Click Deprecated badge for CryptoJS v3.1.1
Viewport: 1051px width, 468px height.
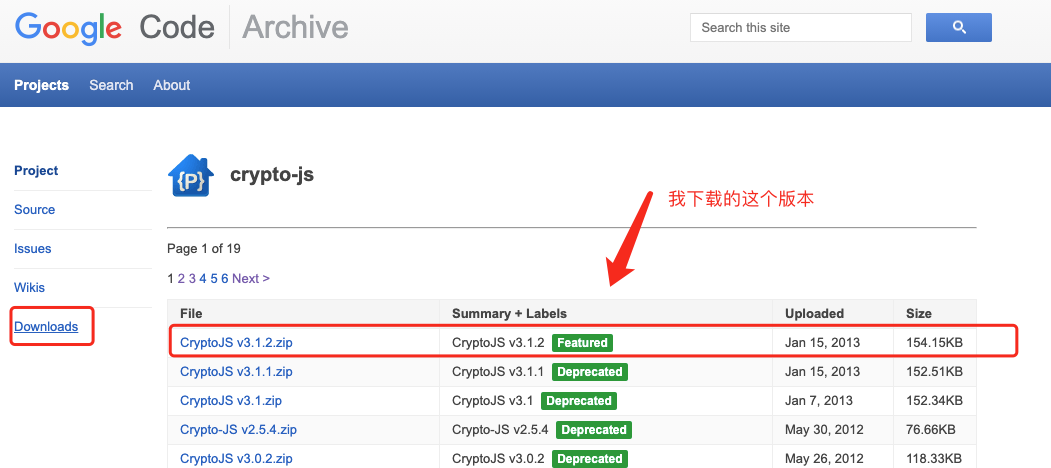[590, 371]
